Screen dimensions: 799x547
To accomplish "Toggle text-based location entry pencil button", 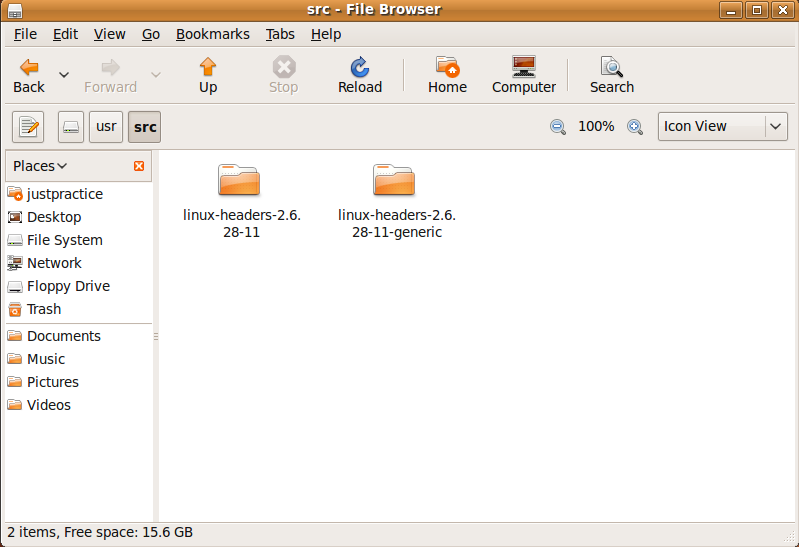I will (28, 127).
